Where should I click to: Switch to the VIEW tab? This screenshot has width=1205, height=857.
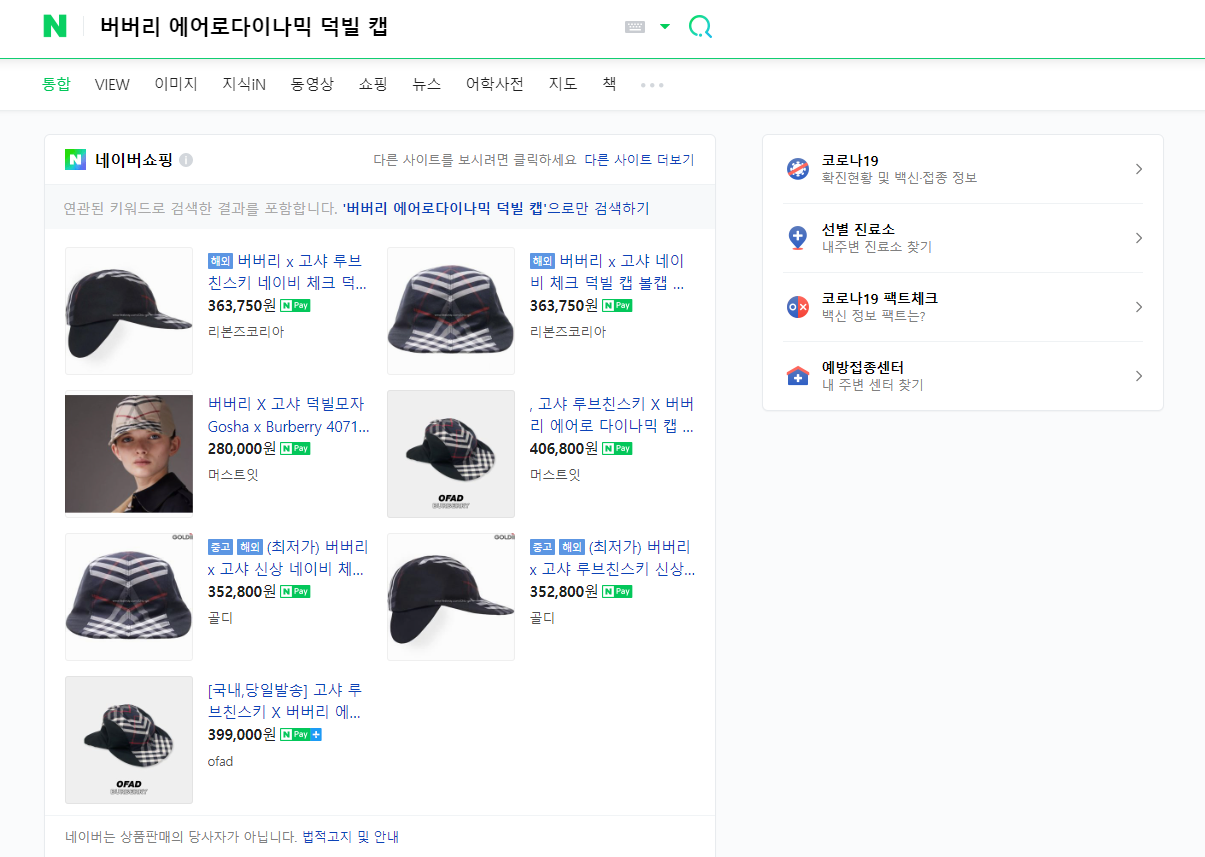tap(112, 84)
